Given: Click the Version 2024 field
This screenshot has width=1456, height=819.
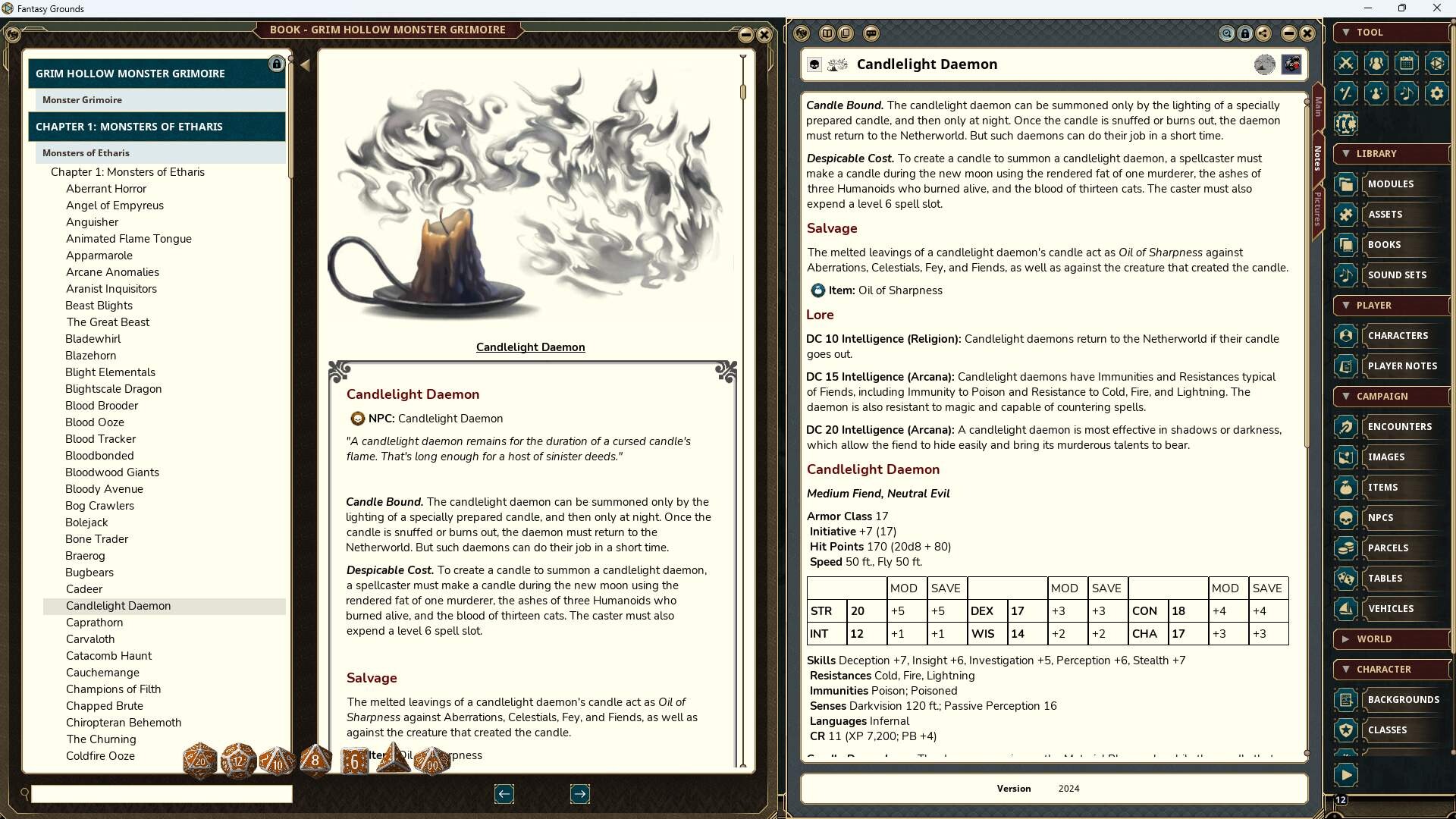Looking at the screenshot, I should point(1054,789).
